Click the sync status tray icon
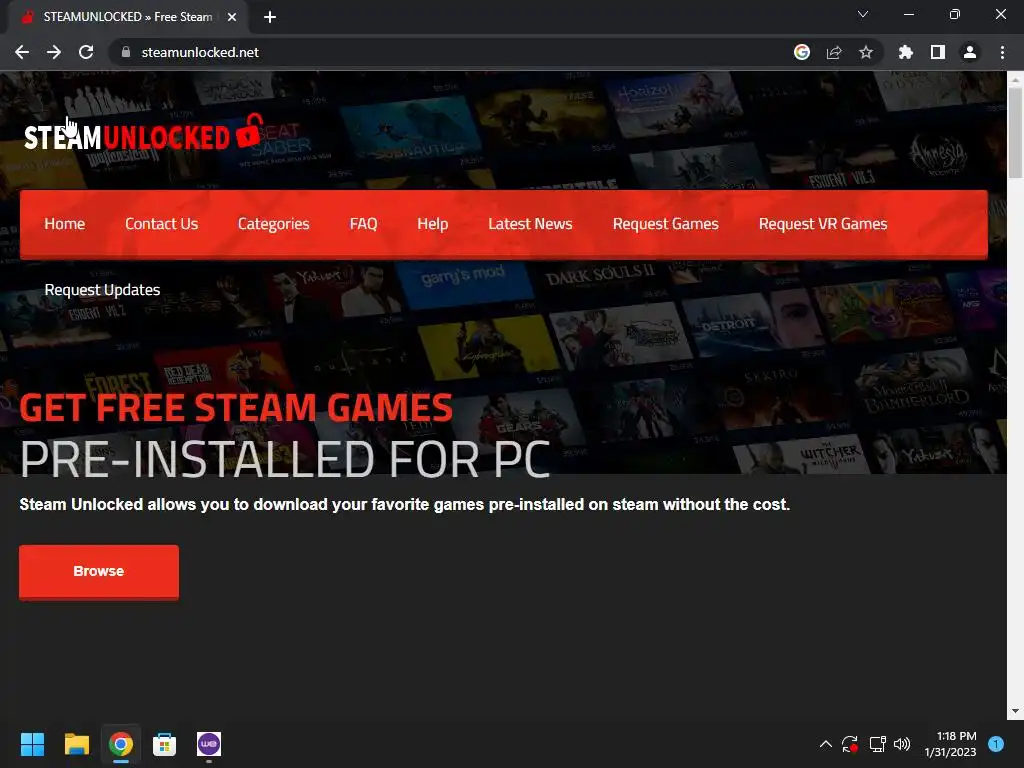Screen dimensions: 1024x768 pyautogui.click(x=850, y=744)
